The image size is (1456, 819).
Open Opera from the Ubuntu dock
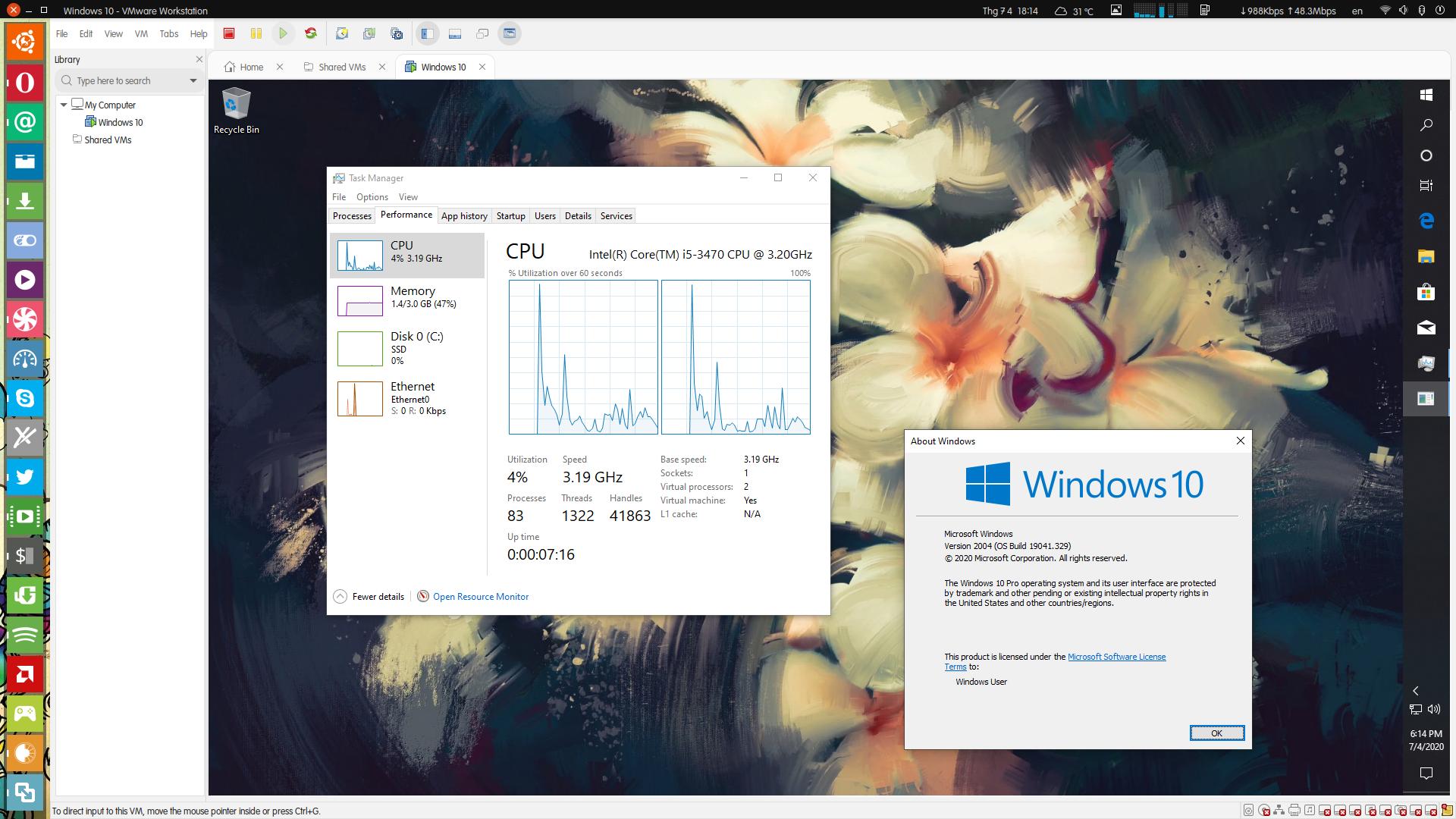point(24,82)
